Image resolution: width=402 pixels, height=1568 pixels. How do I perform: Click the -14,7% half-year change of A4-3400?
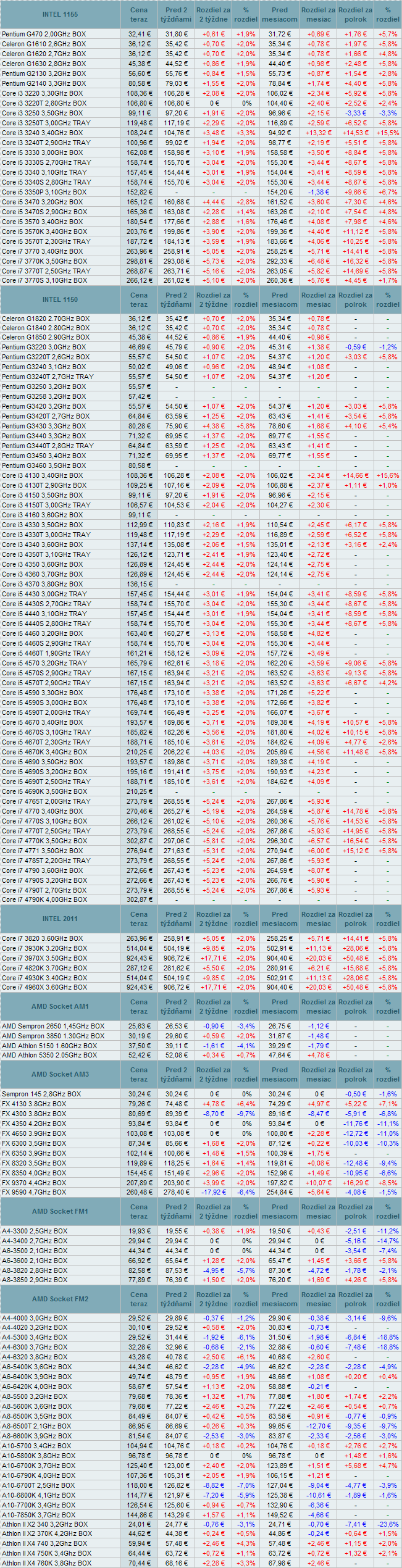388,1241
